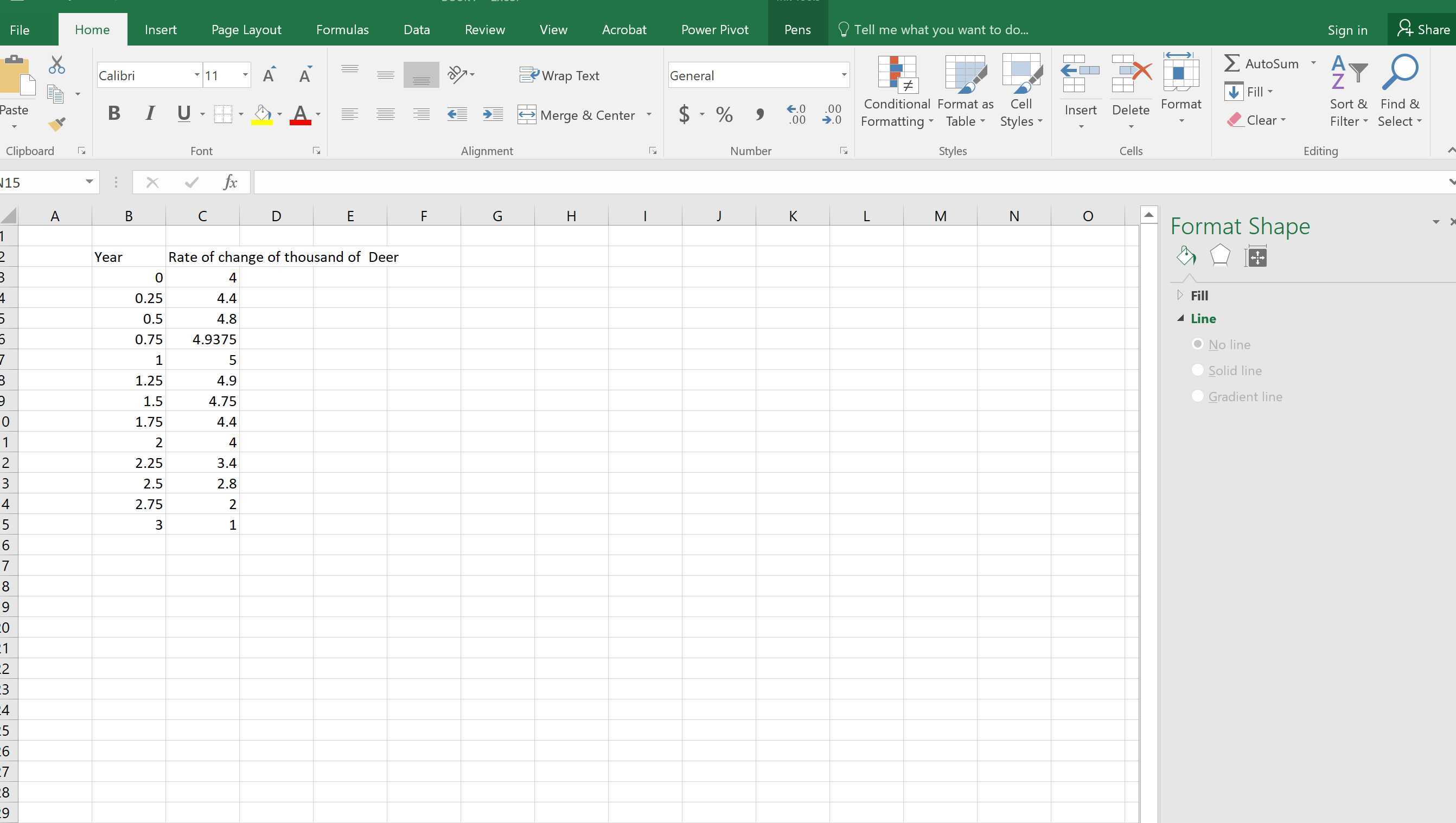Open the Page Layout tab
1456x823 pixels.
pos(246,30)
